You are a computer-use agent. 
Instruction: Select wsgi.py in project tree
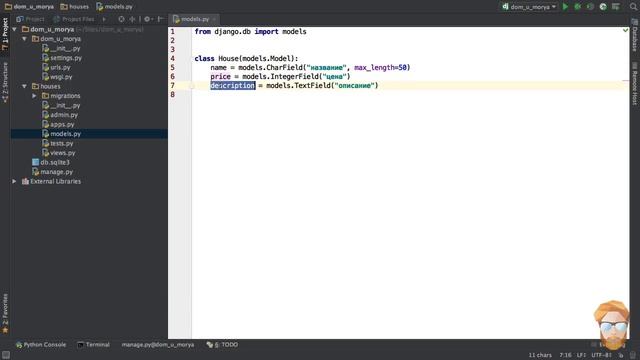61,77
